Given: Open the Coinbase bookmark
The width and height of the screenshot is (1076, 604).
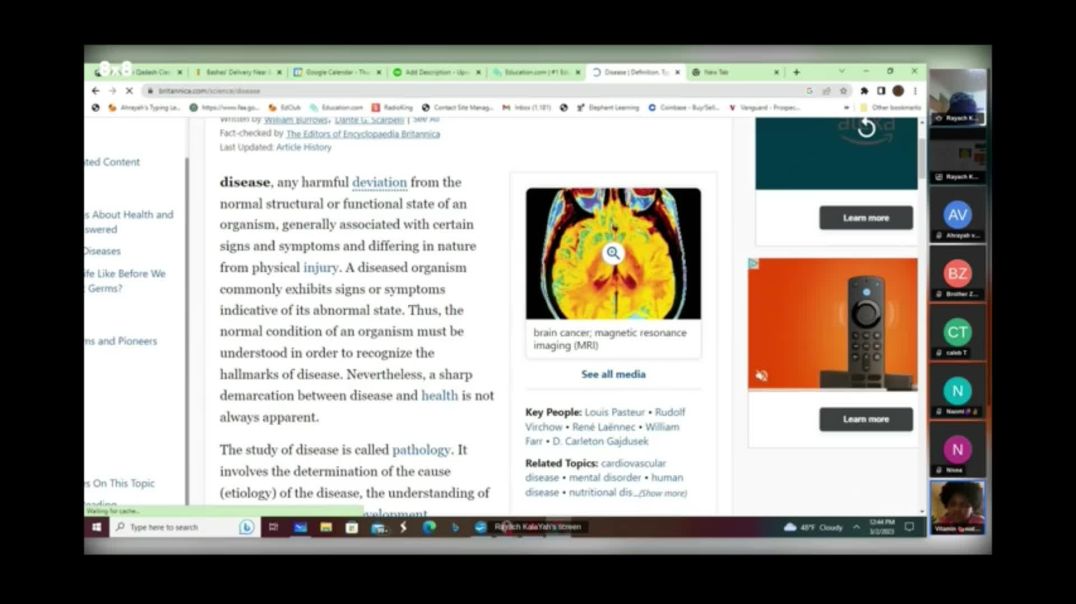Looking at the screenshot, I should click(682, 108).
